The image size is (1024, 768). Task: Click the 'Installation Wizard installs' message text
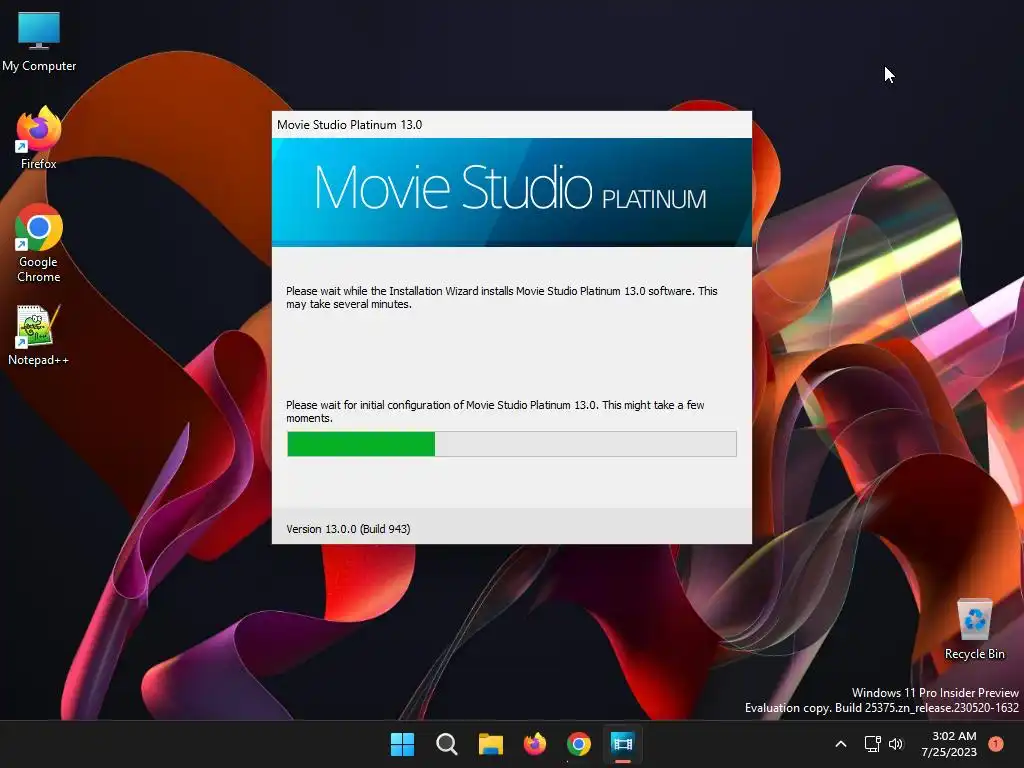tap(502, 298)
